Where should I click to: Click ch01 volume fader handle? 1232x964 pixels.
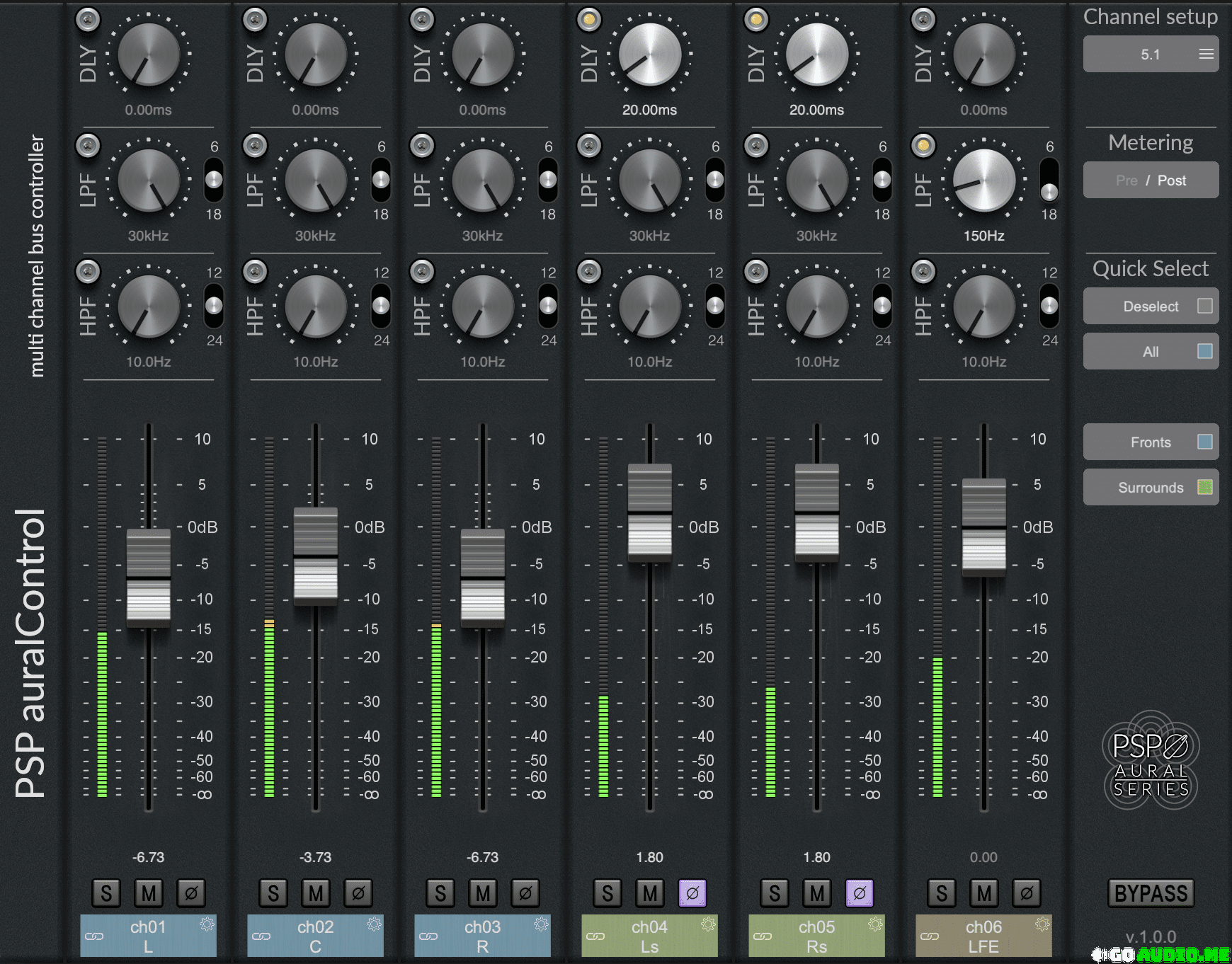149,578
